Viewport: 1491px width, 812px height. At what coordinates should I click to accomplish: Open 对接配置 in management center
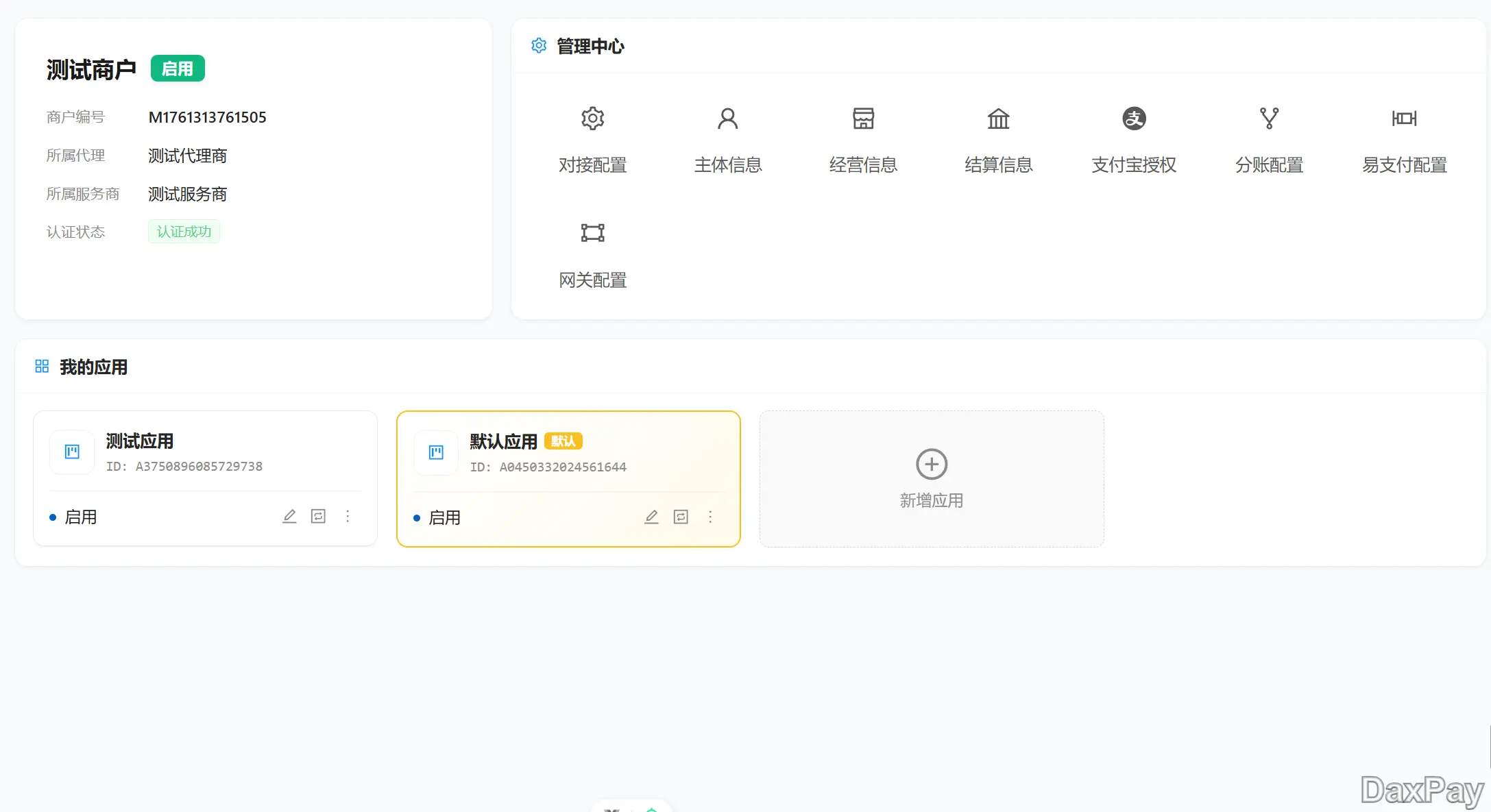592,139
